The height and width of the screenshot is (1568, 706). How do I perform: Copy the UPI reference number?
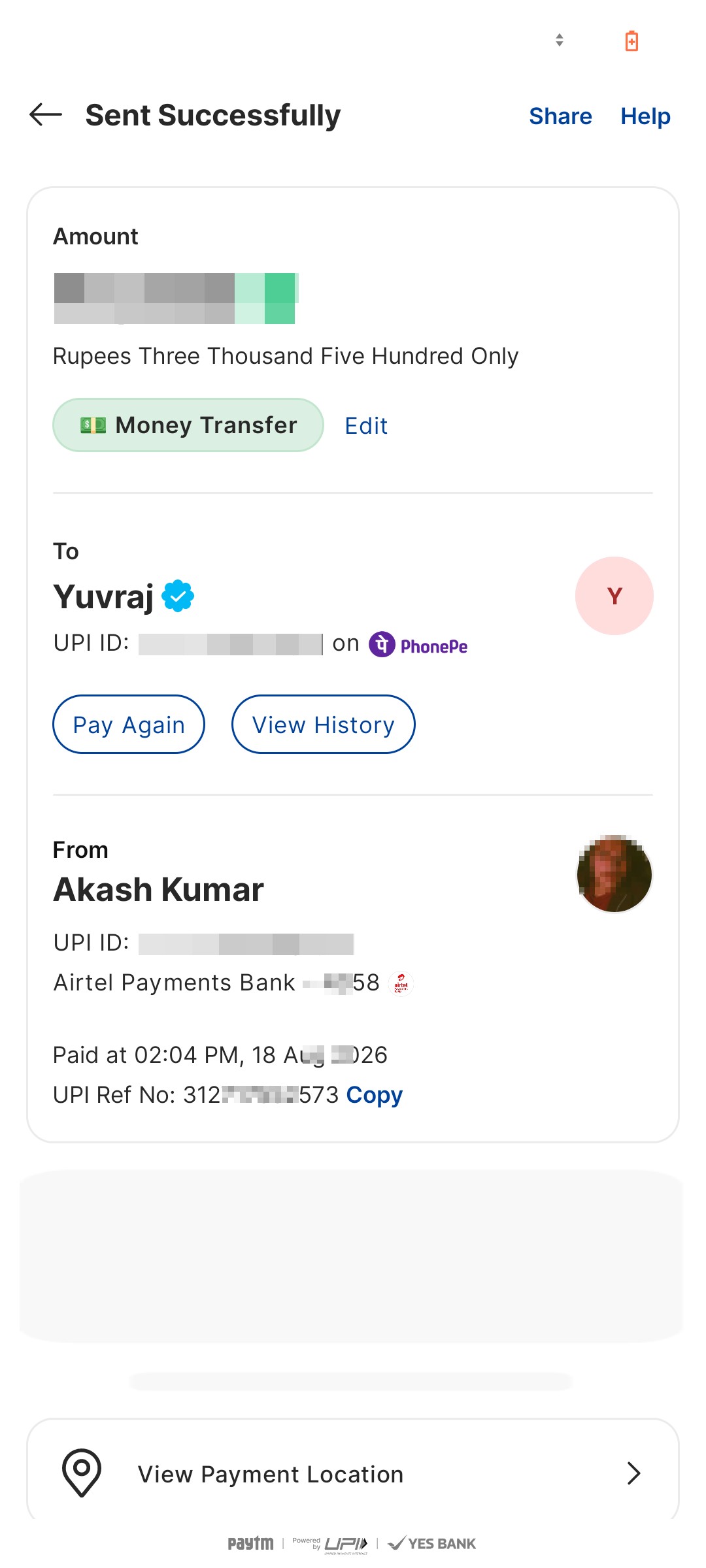[x=374, y=1095]
